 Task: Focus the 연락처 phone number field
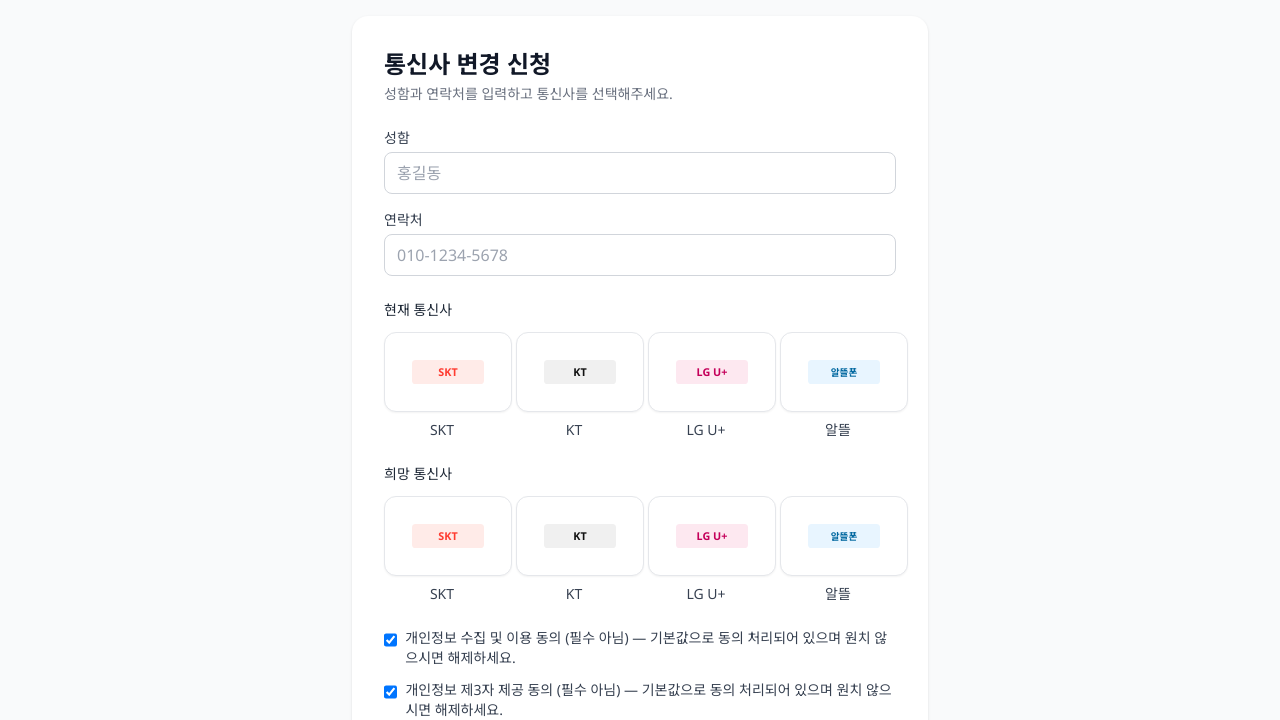point(640,255)
